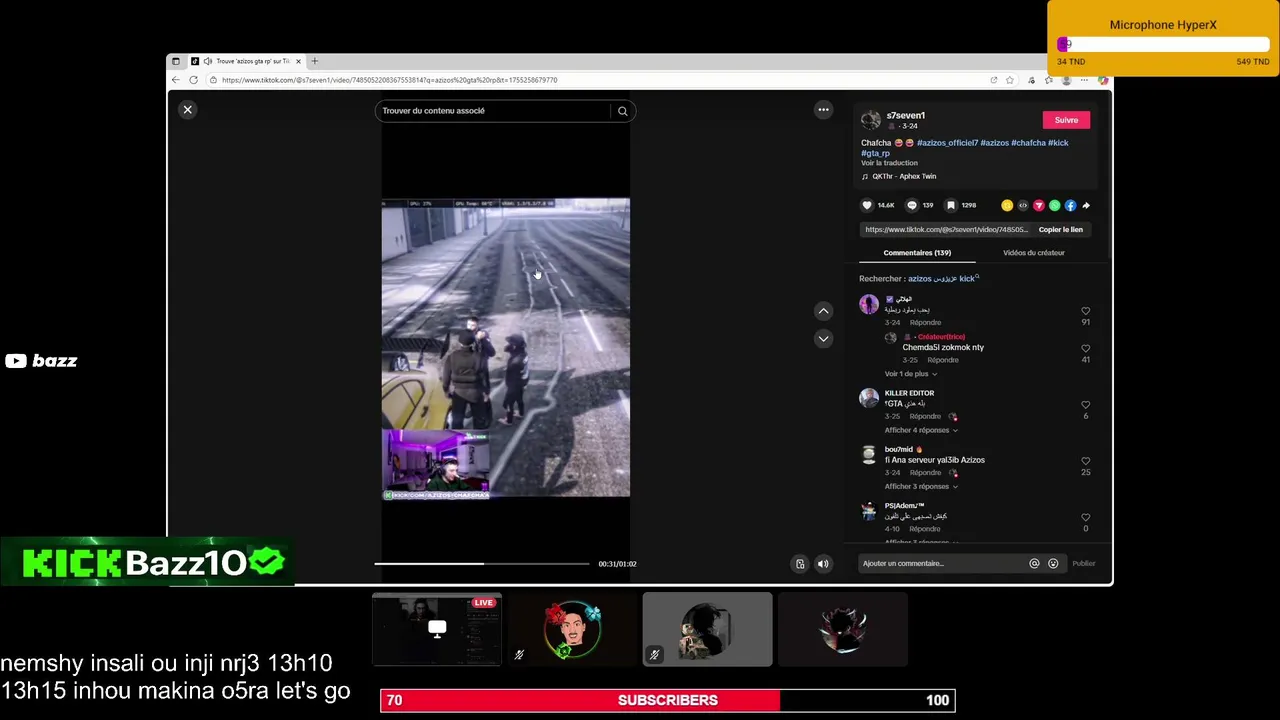The image size is (1280, 720).
Task: Like bou7mid's comment with 25 likes
Action: click(1085, 461)
